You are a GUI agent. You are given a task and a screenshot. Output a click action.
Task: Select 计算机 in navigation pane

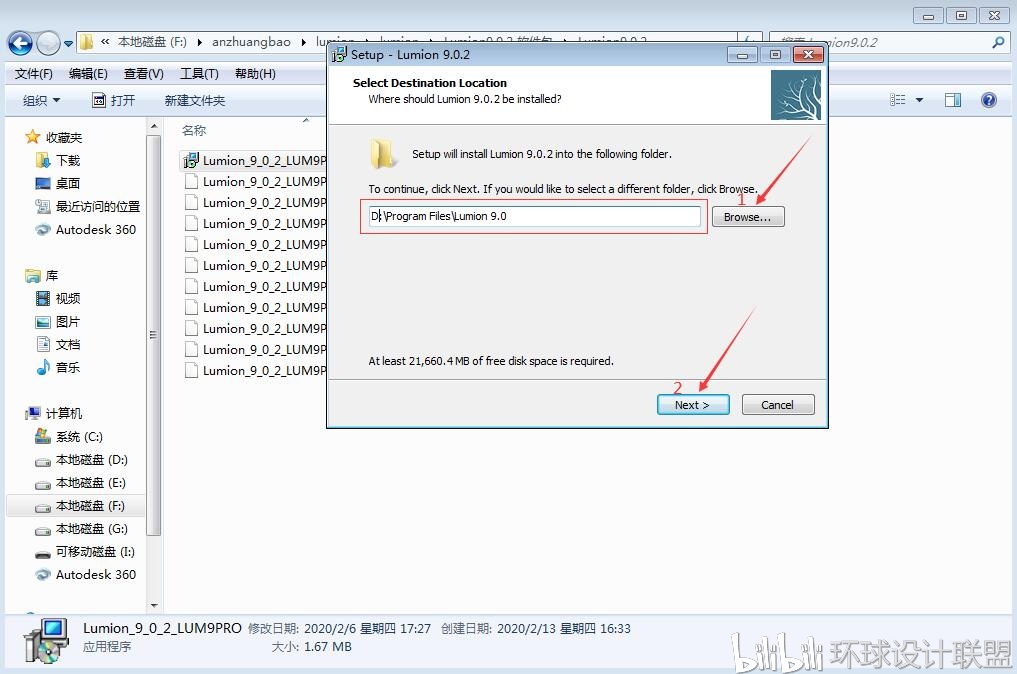pyautogui.click(x=64, y=414)
